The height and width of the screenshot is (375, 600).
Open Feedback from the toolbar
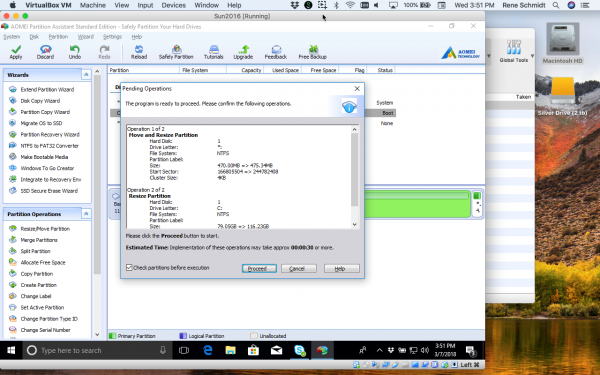276,52
